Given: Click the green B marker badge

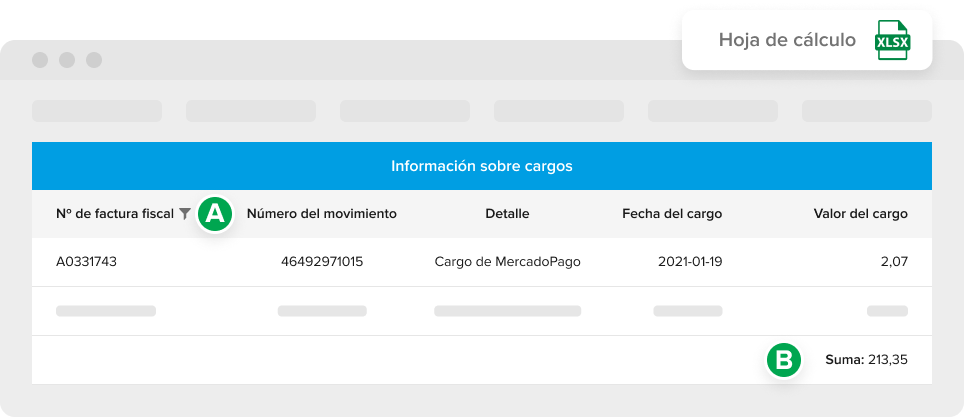Looking at the screenshot, I should pyautogui.click(x=784, y=360).
